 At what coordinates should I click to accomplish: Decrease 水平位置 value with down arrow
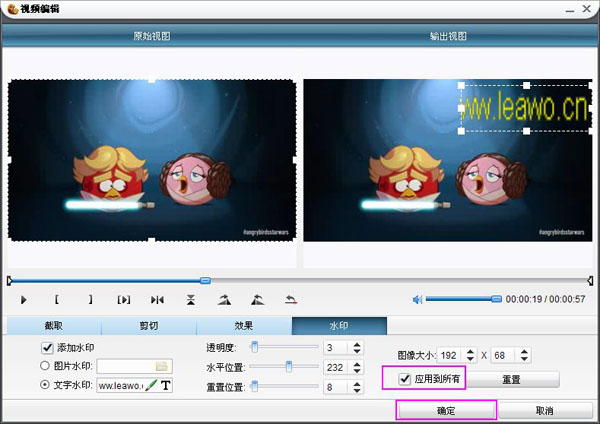(x=357, y=370)
